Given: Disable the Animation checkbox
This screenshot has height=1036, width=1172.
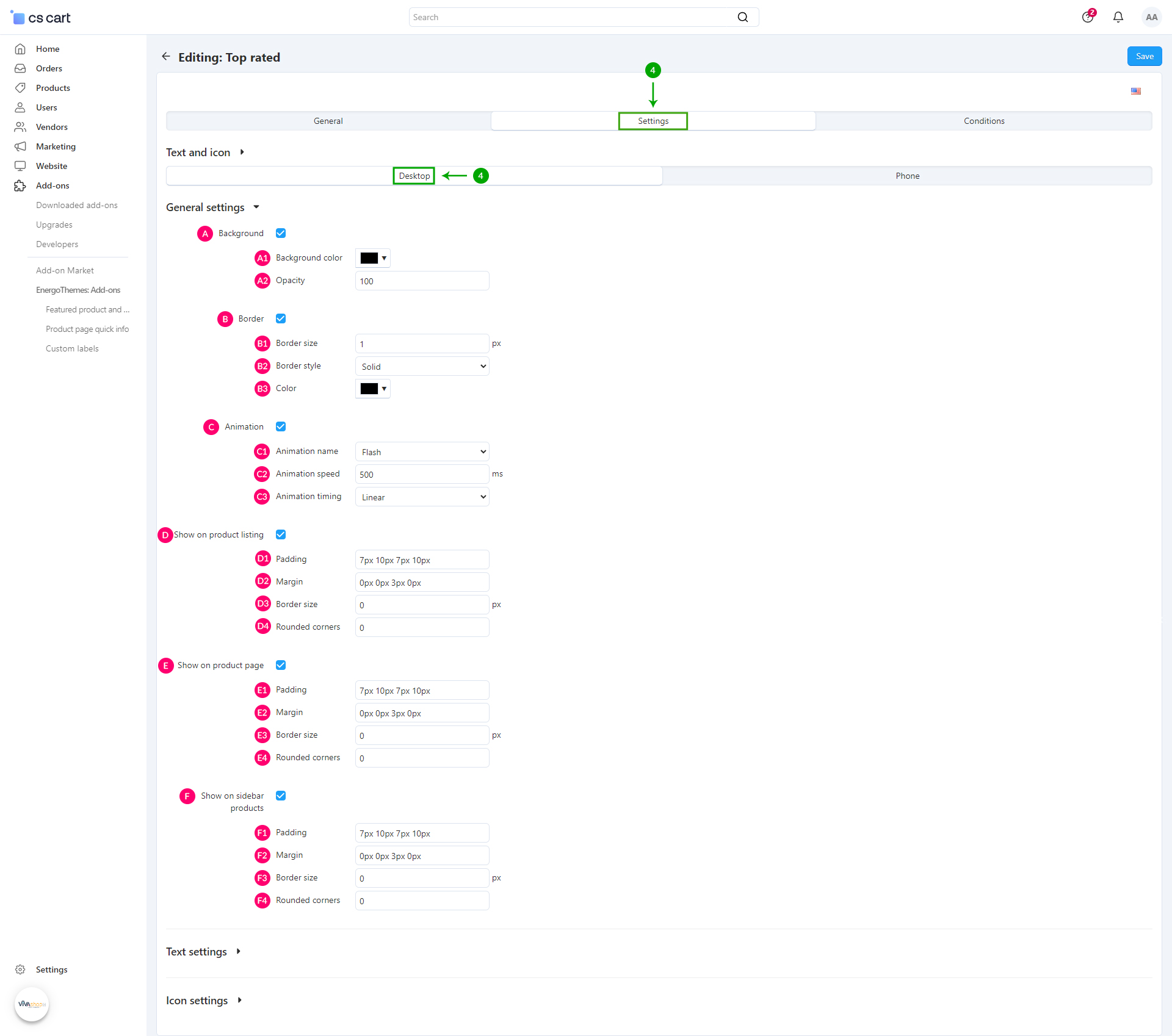Looking at the screenshot, I should pos(281,426).
